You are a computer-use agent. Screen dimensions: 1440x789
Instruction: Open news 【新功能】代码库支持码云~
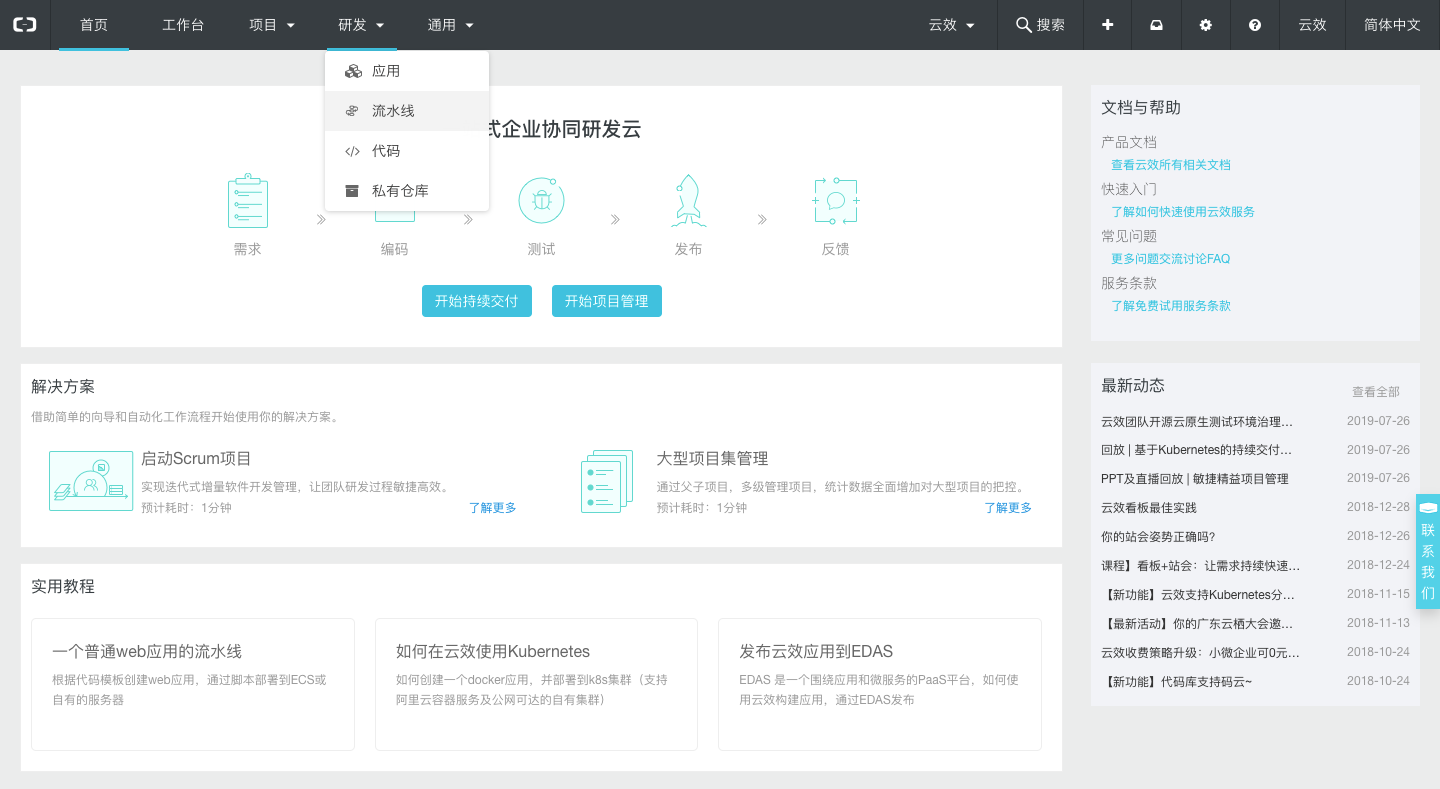[1177, 681]
